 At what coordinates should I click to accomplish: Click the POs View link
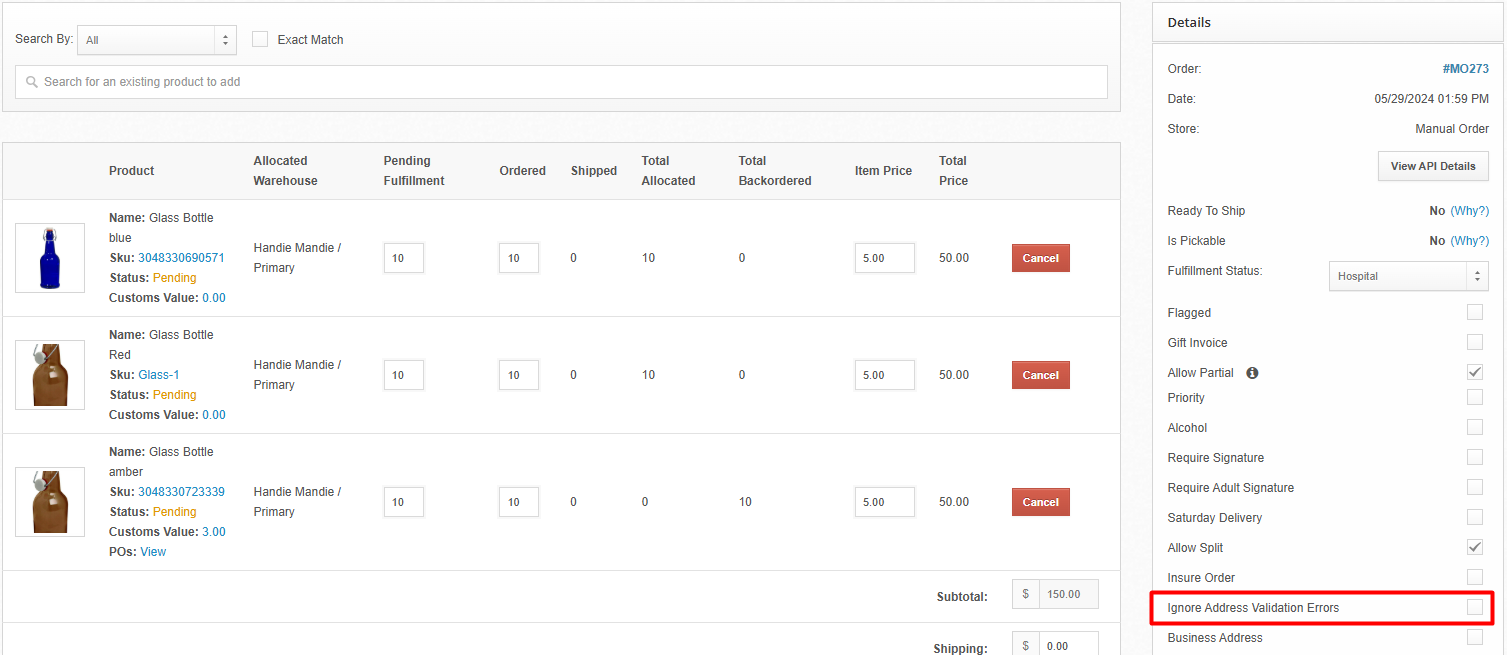pyautogui.click(x=153, y=552)
